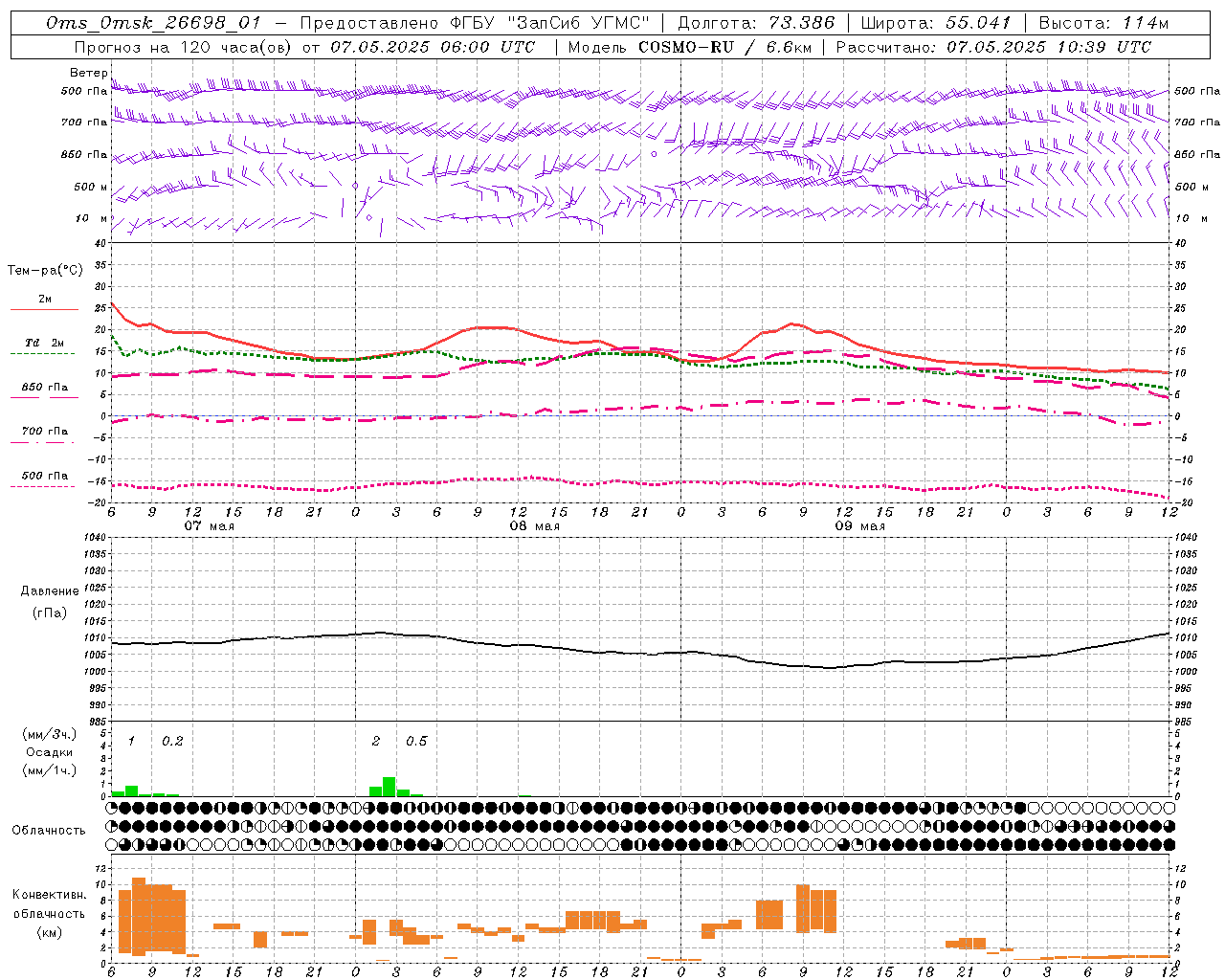Click the Конвективн. label of convective cloud panel
Image resolution: width=1225 pixels, height=980 pixels.
click(x=50, y=895)
